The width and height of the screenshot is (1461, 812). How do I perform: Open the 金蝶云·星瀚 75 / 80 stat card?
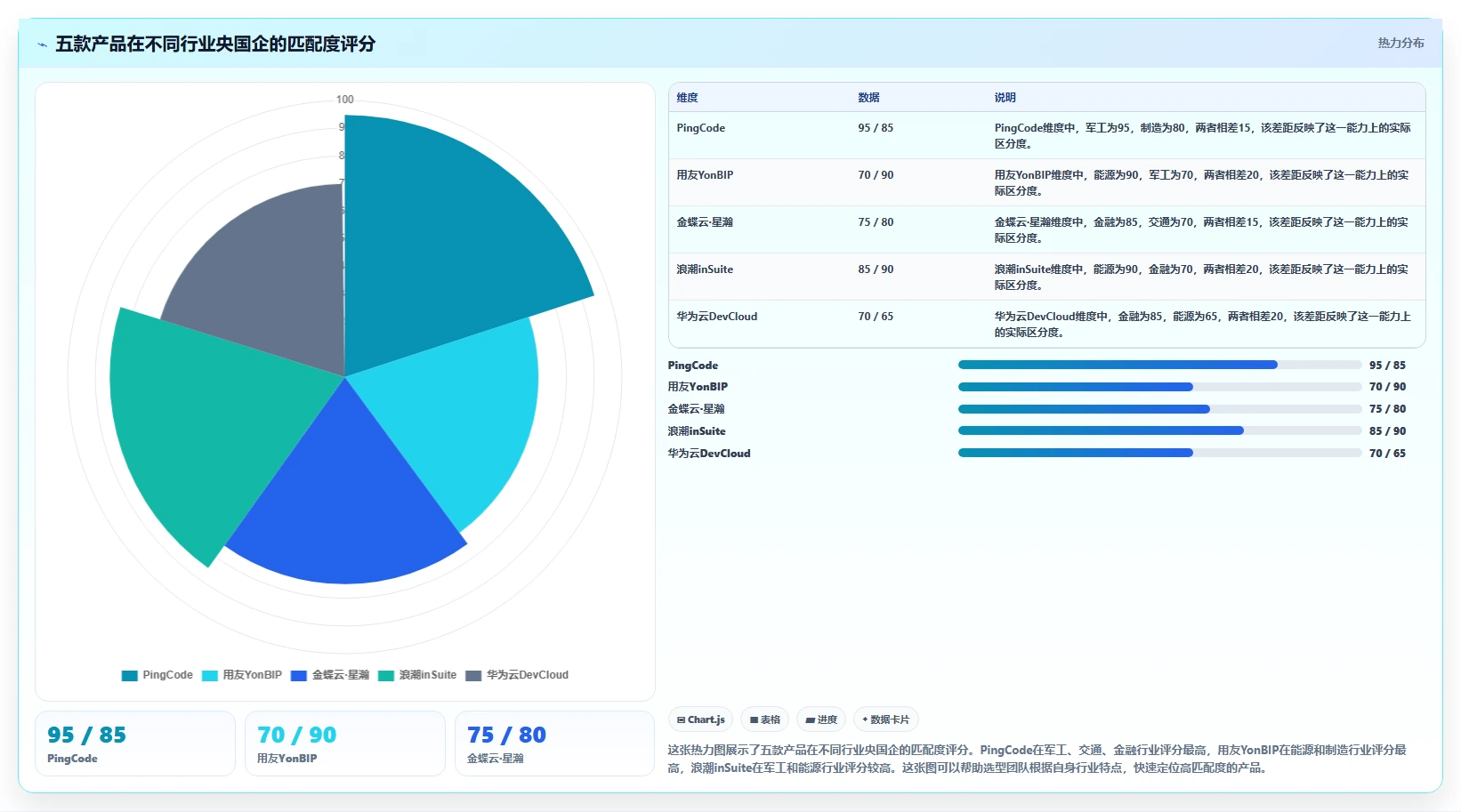point(555,744)
